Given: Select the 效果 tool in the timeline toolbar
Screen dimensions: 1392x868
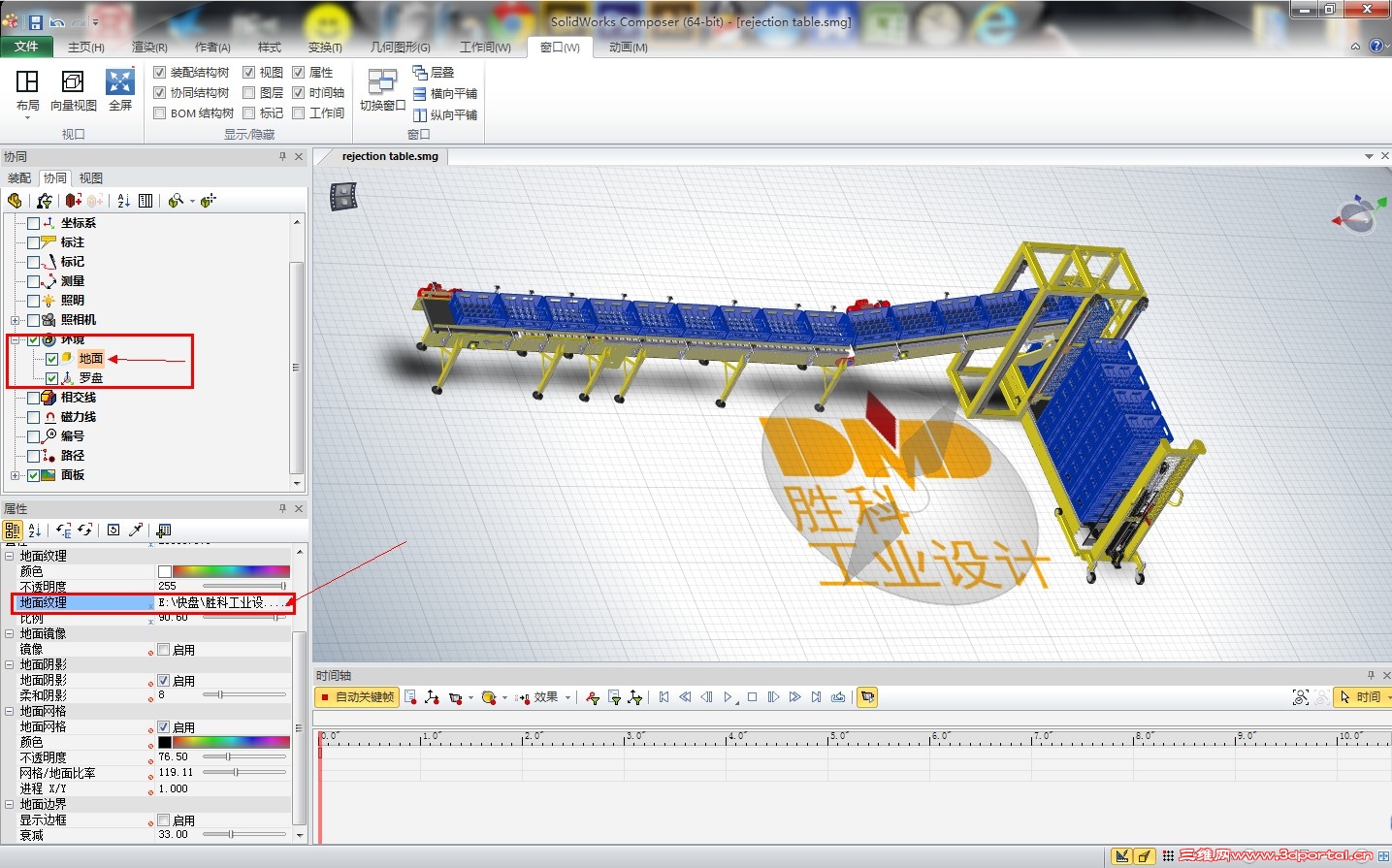Looking at the screenshot, I should point(541,696).
